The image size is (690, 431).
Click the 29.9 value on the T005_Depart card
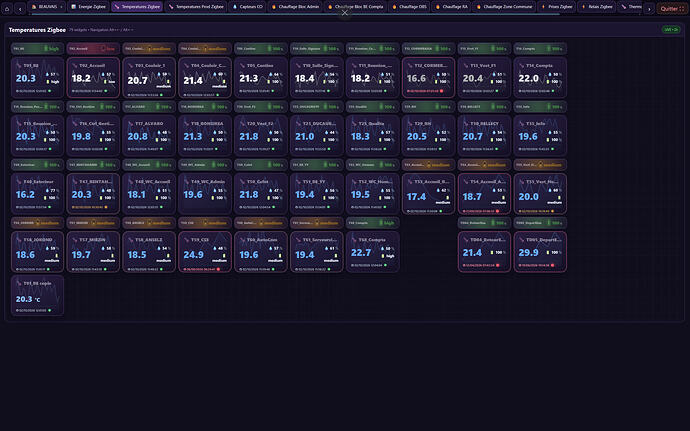click(529, 253)
